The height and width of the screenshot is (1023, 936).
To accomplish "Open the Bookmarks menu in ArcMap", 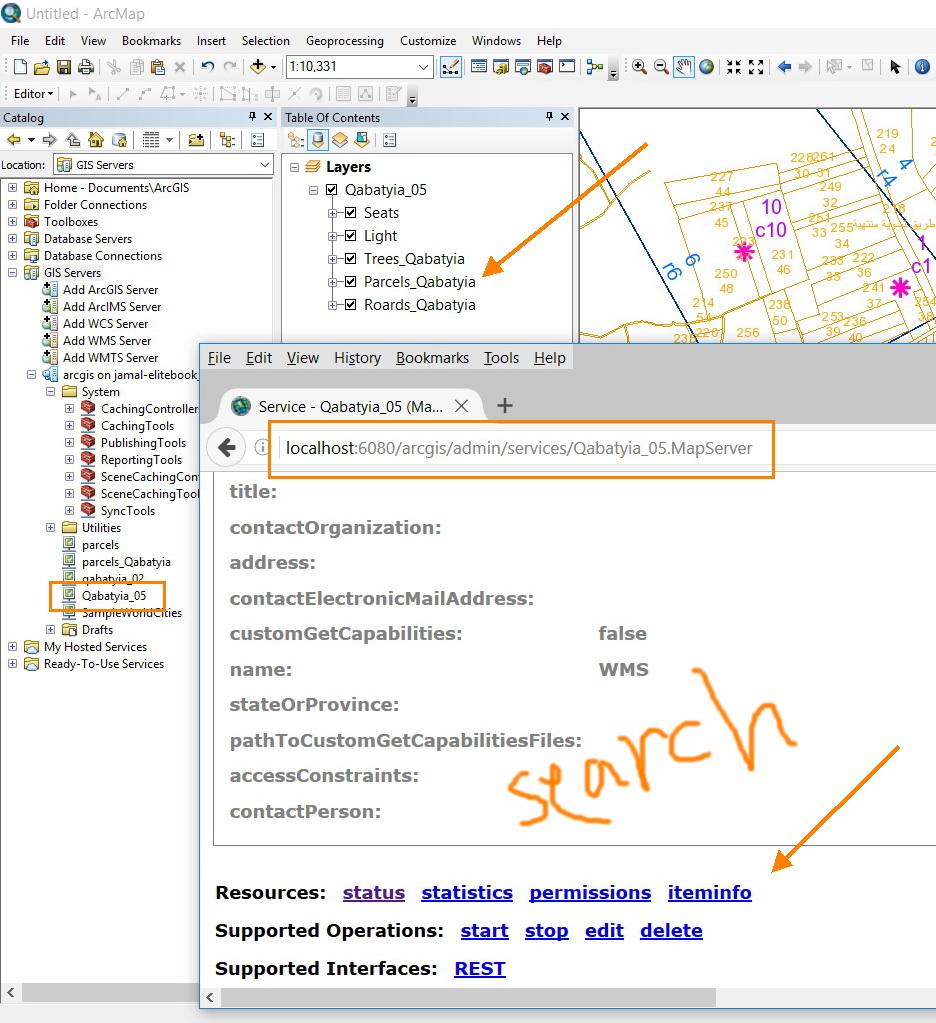I will coord(151,40).
